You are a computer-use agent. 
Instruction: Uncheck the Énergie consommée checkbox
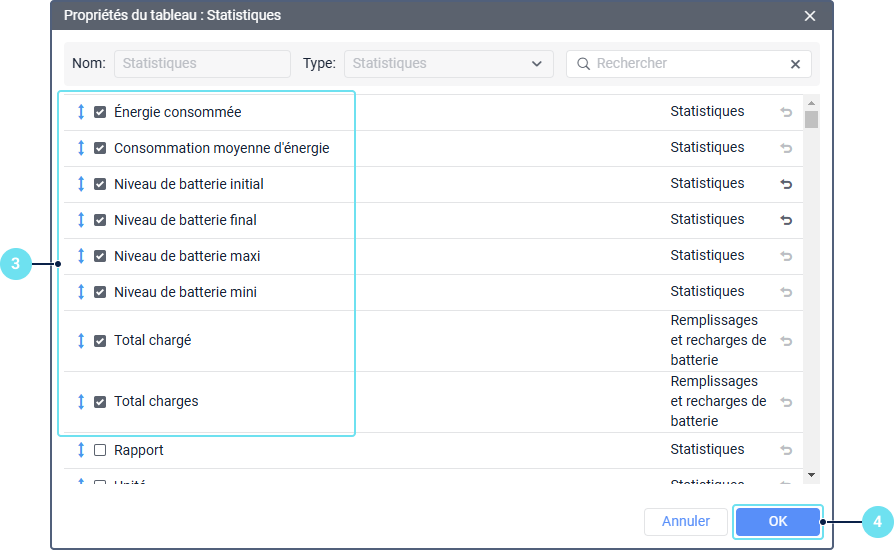click(x=100, y=112)
